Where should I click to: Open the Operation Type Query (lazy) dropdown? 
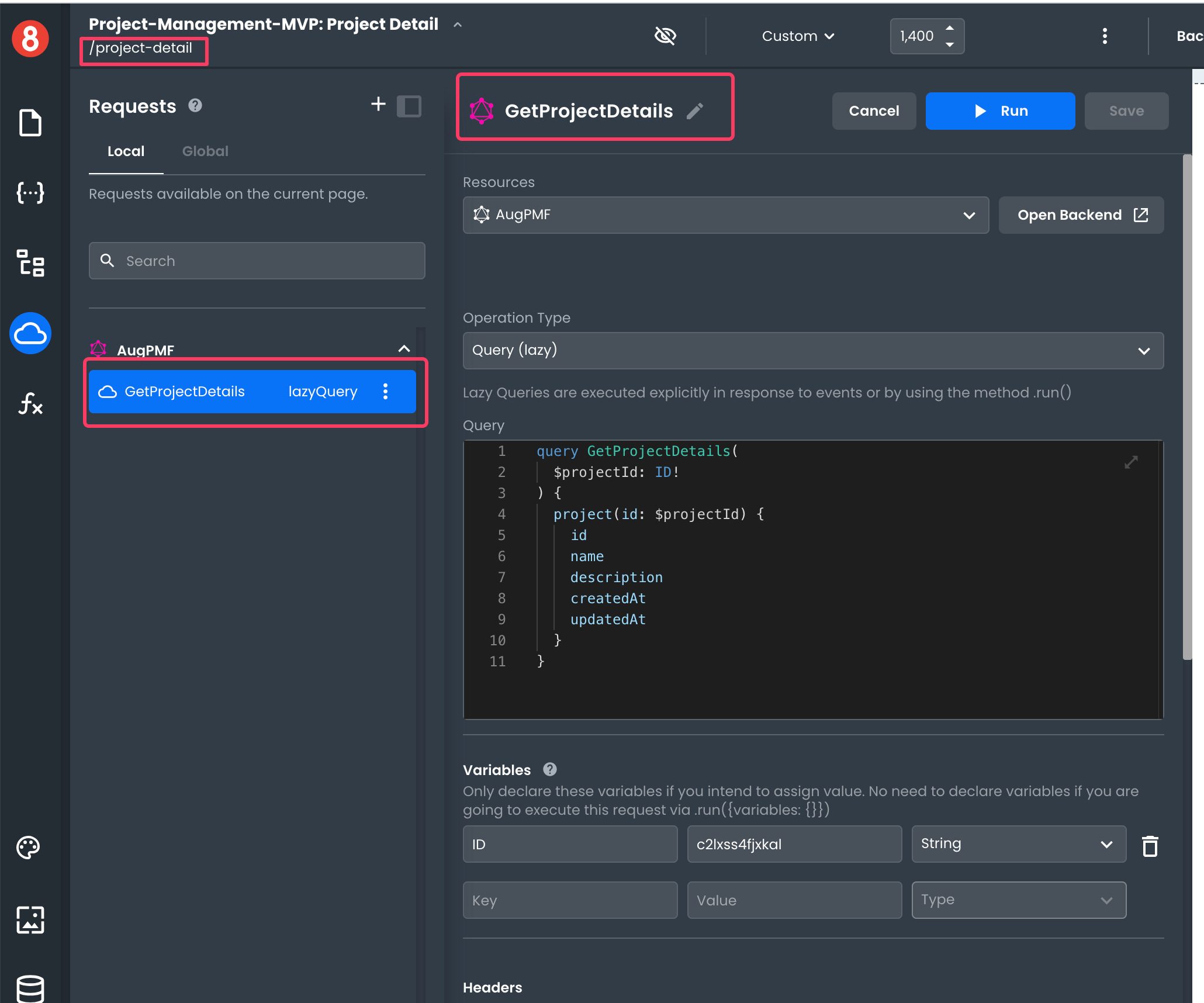coord(812,351)
